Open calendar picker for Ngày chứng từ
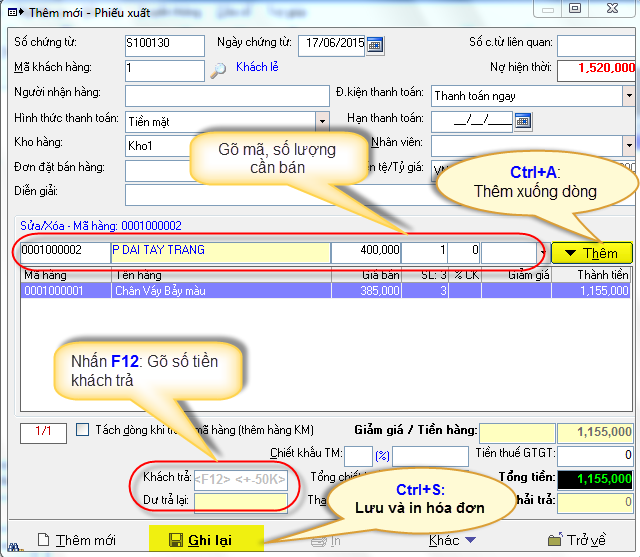 click(375, 45)
